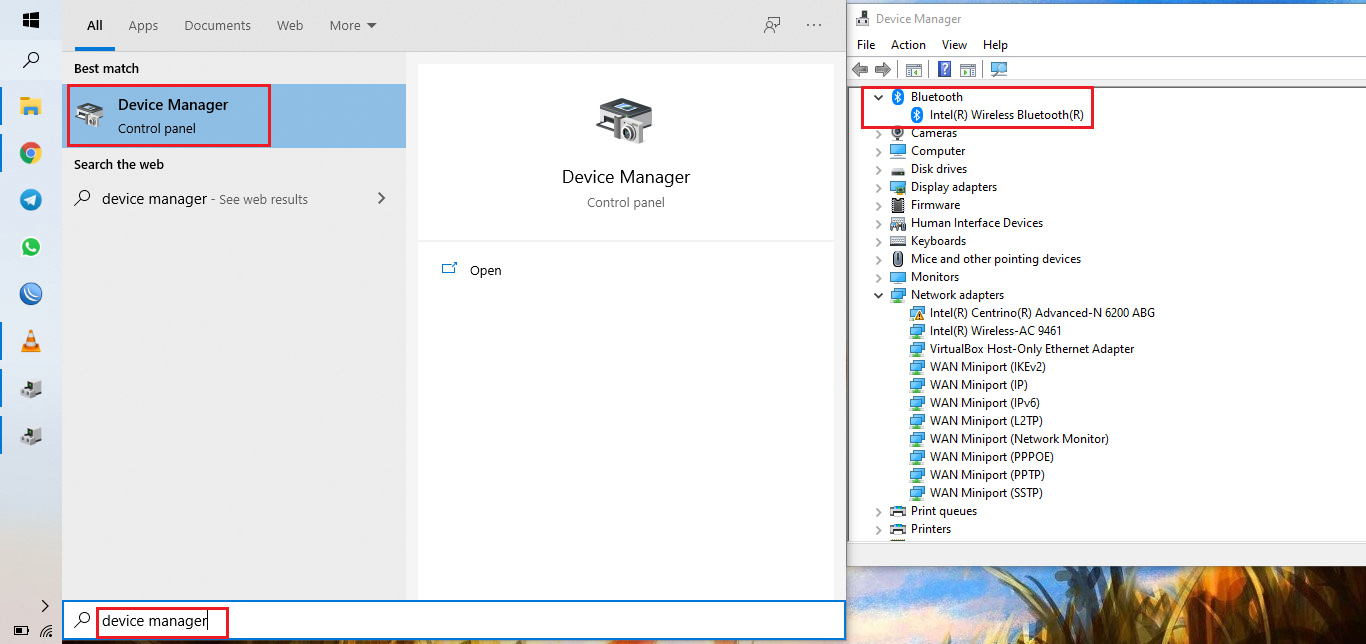Click the Device Manager title bar icon

tap(862, 18)
